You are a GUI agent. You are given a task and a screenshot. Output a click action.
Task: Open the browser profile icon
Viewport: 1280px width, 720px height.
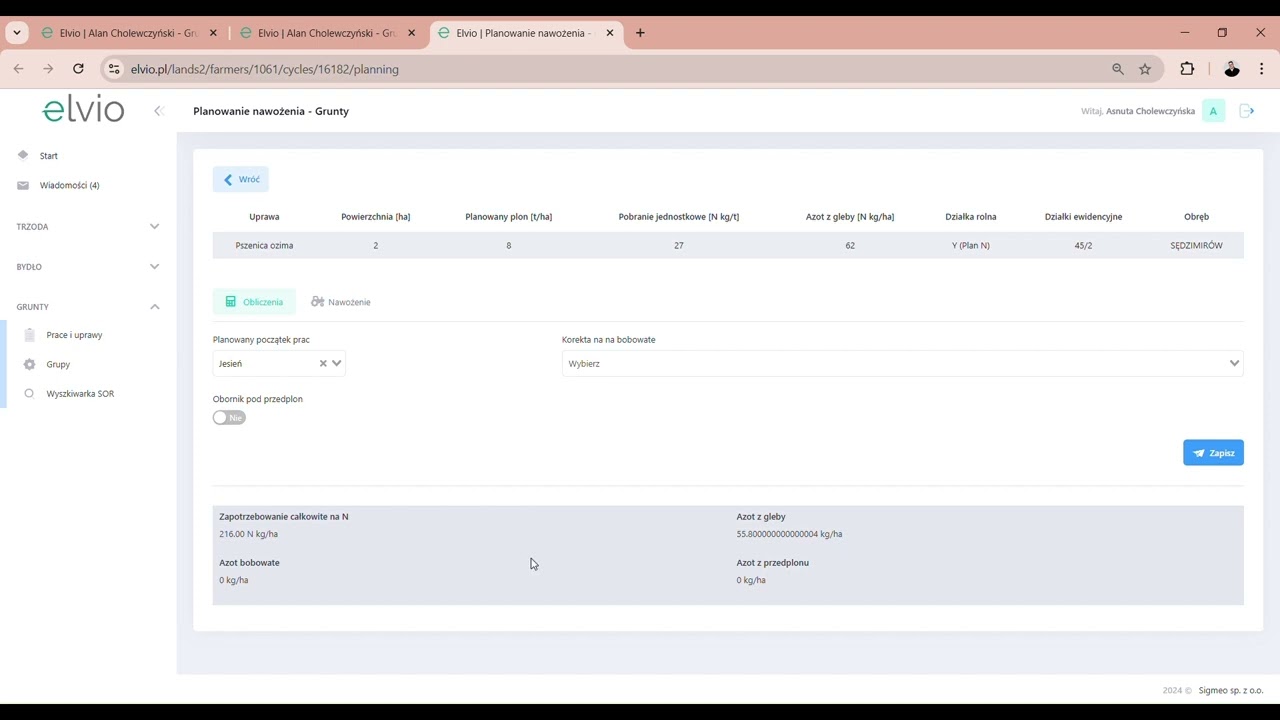(x=1232, y=69)
